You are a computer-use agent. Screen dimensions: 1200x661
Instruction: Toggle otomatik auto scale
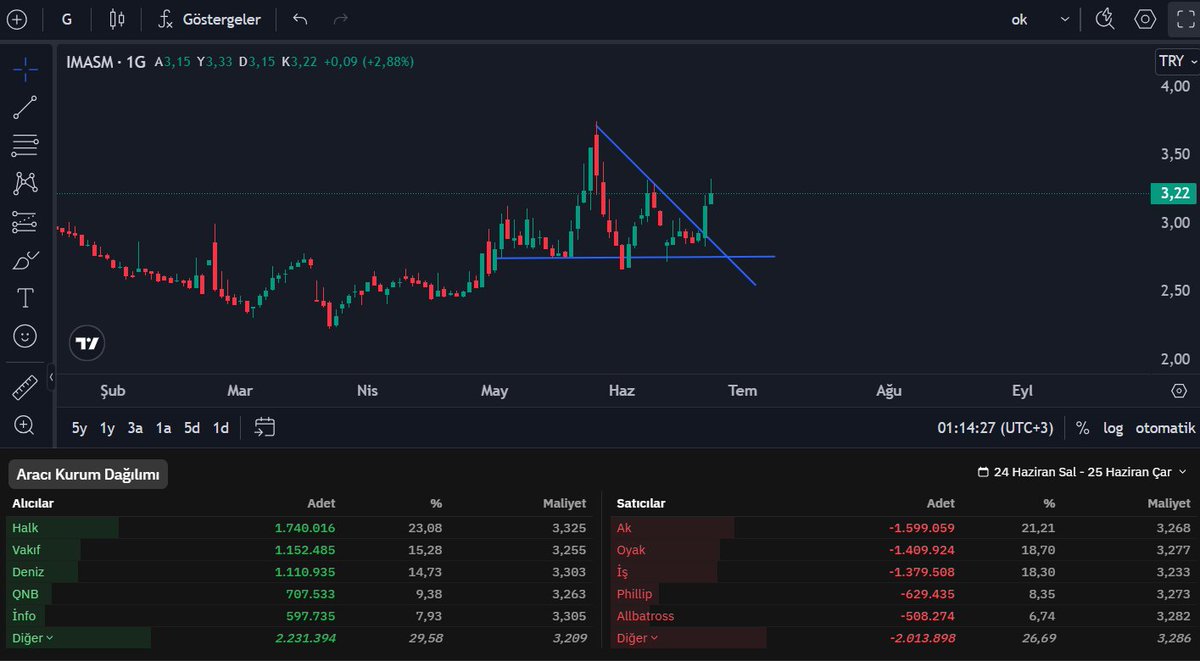coord(1165,428)
